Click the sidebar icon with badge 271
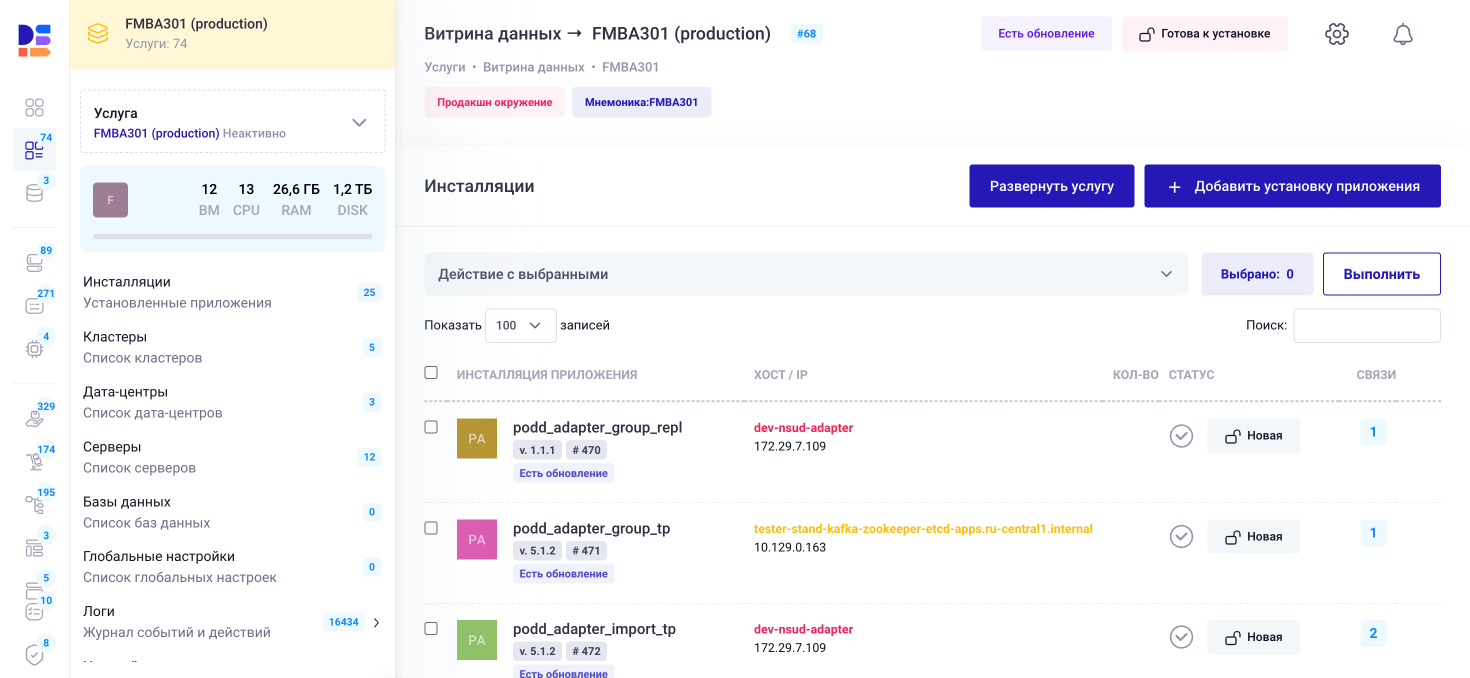The width and height of the screenshot is (1470, 678). pyautogui.click(x=33, y=305)
